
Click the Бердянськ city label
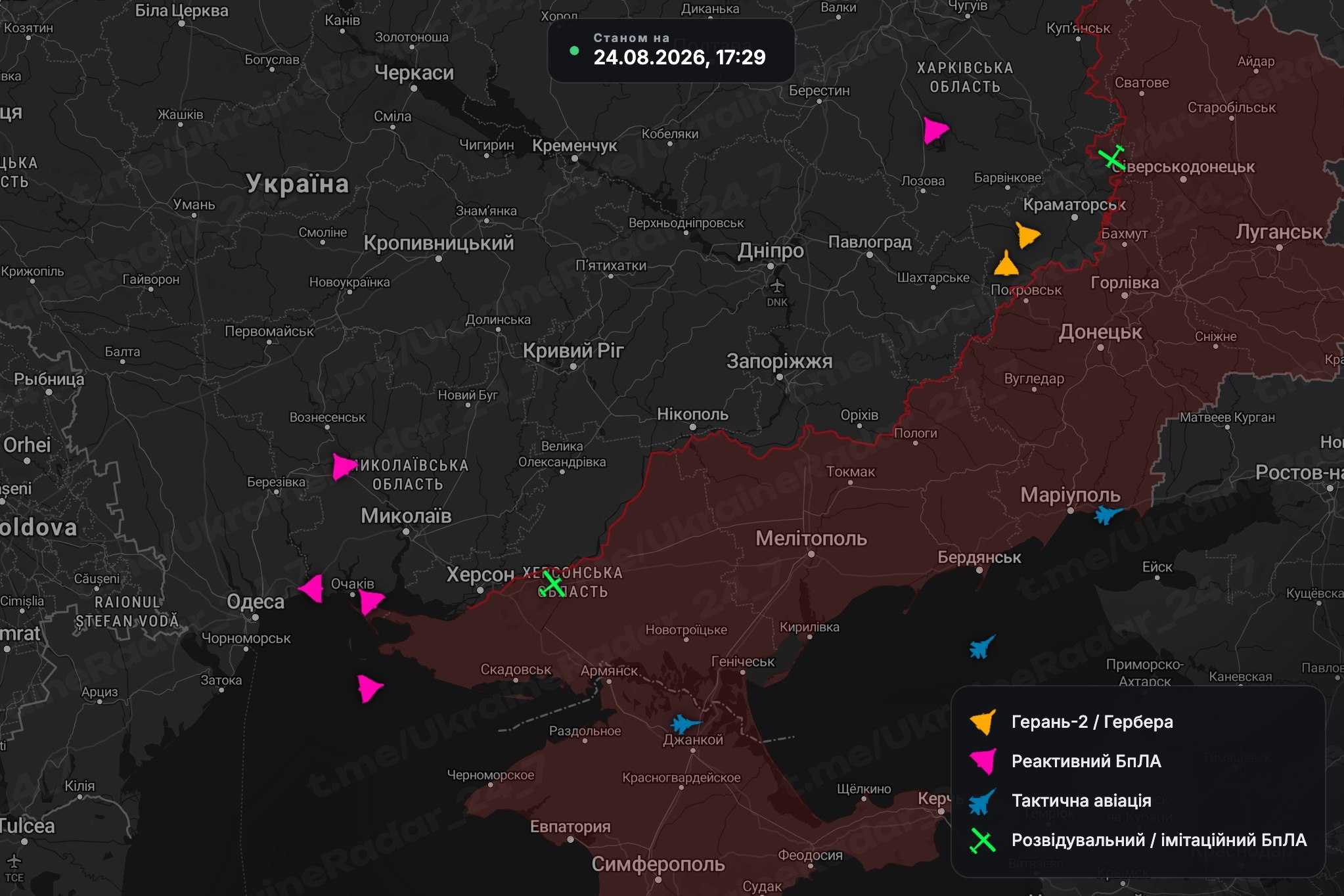pos(979,558)
